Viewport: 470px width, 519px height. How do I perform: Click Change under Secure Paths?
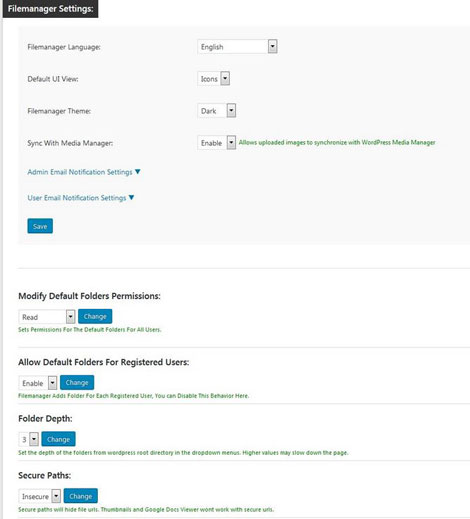point(81,496)
